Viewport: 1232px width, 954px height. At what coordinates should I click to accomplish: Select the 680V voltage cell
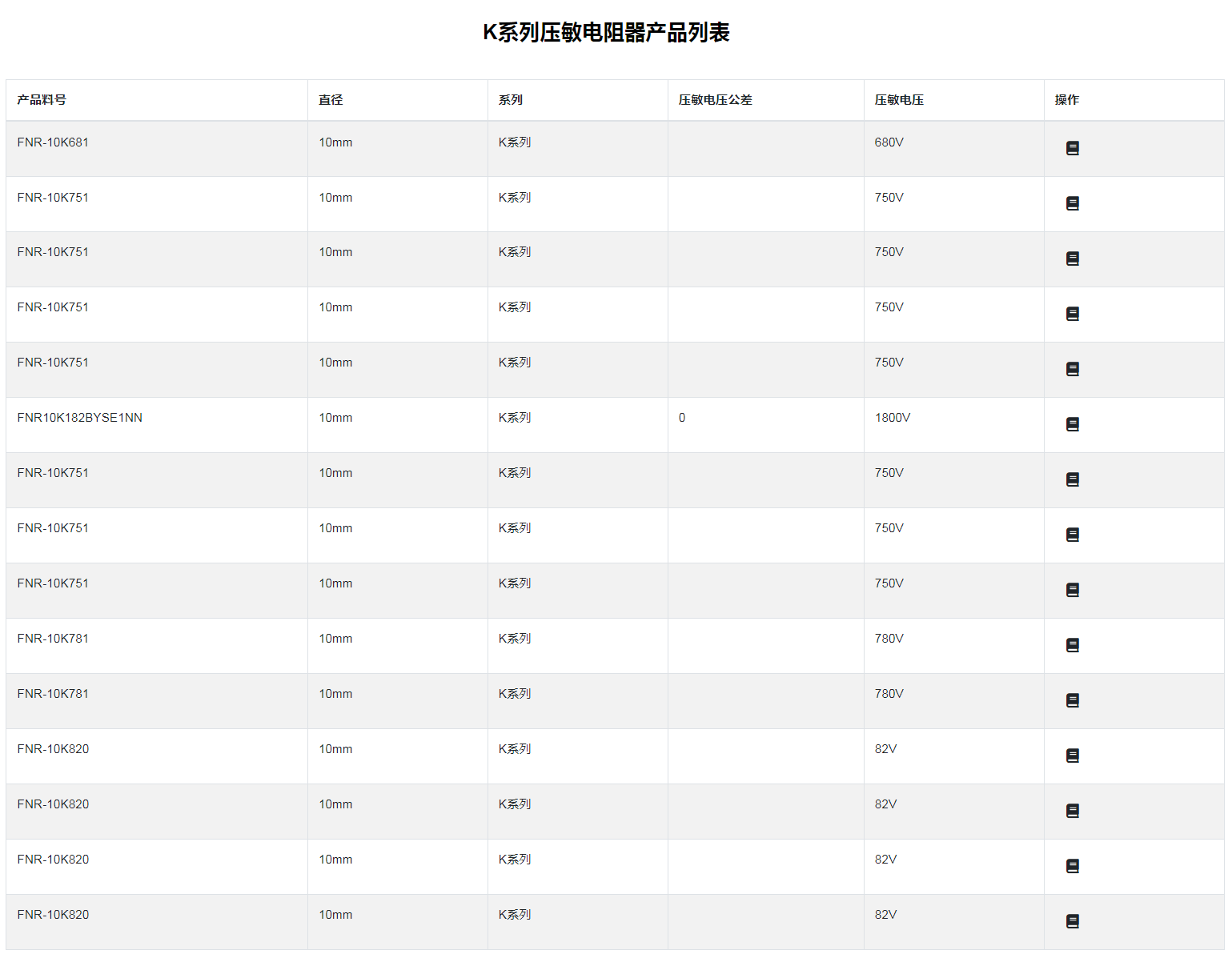click(889, 142)
